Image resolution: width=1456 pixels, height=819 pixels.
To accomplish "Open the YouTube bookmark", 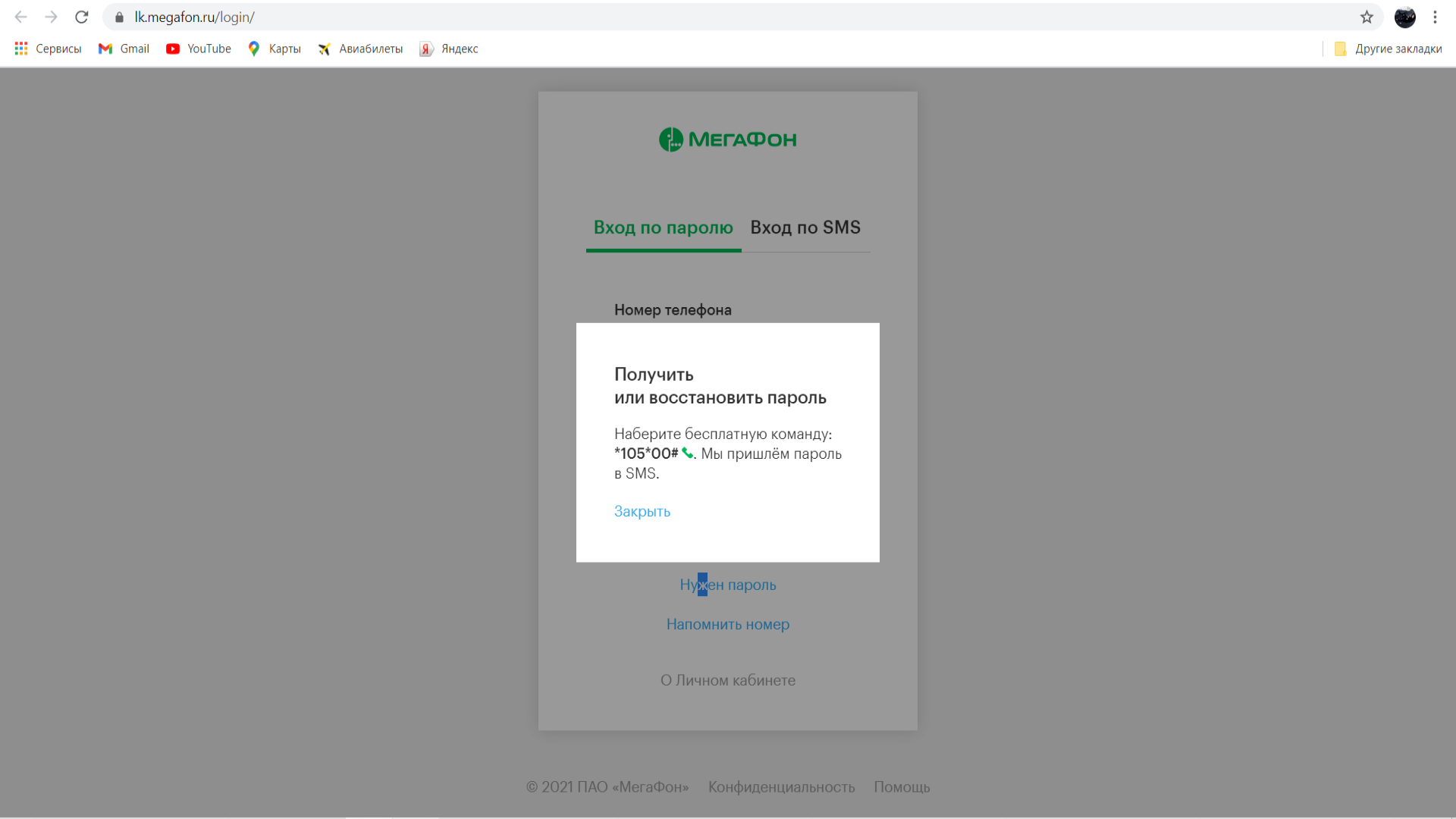I will click(199, 49).
